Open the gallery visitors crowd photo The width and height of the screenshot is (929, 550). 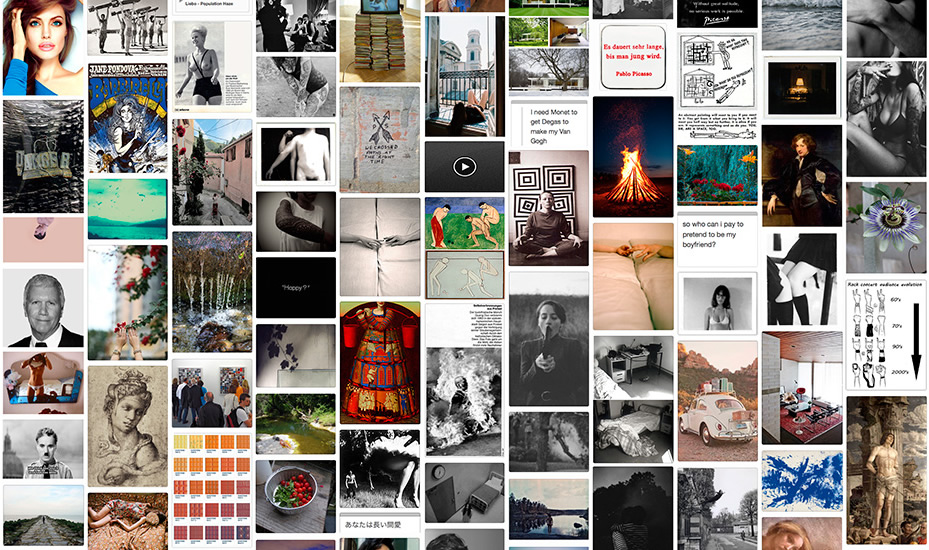213,394
